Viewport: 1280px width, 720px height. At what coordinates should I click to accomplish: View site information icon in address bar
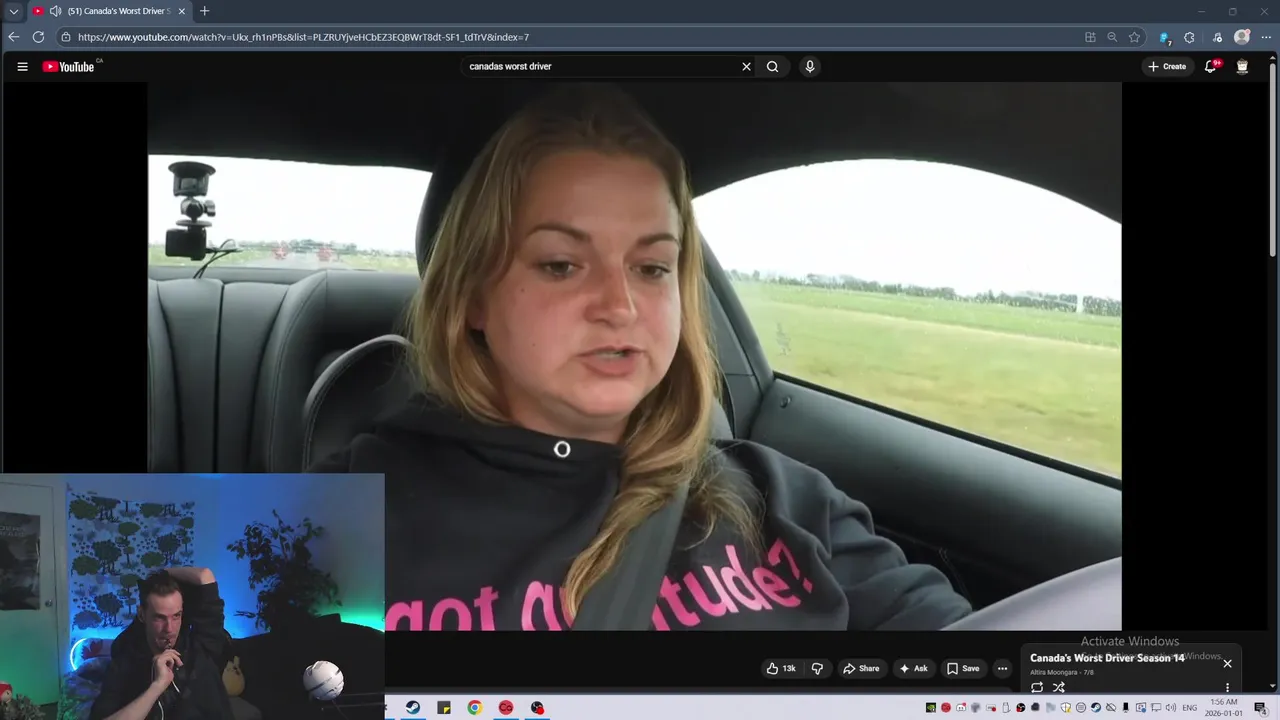66,37
